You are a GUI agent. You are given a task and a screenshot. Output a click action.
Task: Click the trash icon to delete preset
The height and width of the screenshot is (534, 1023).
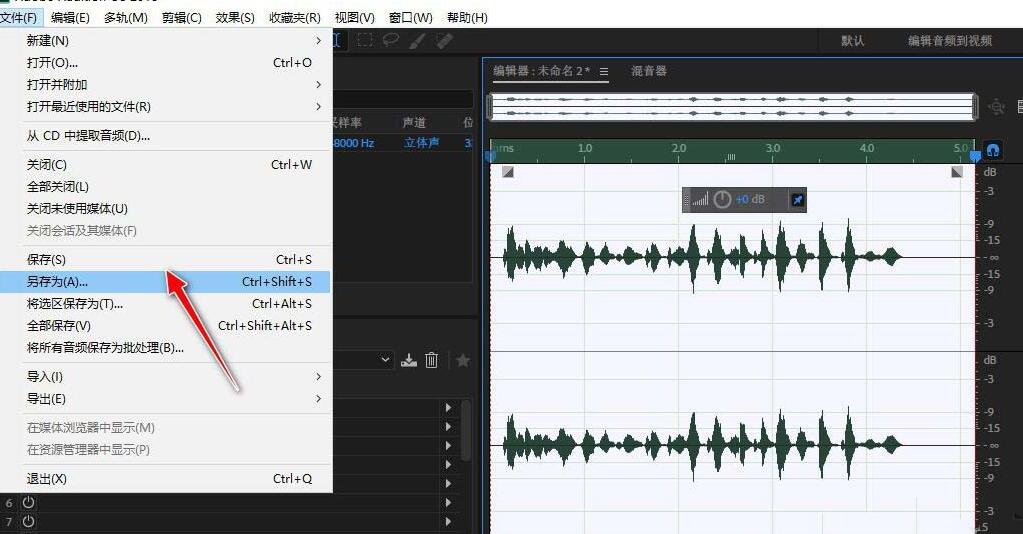coord(432,360)
